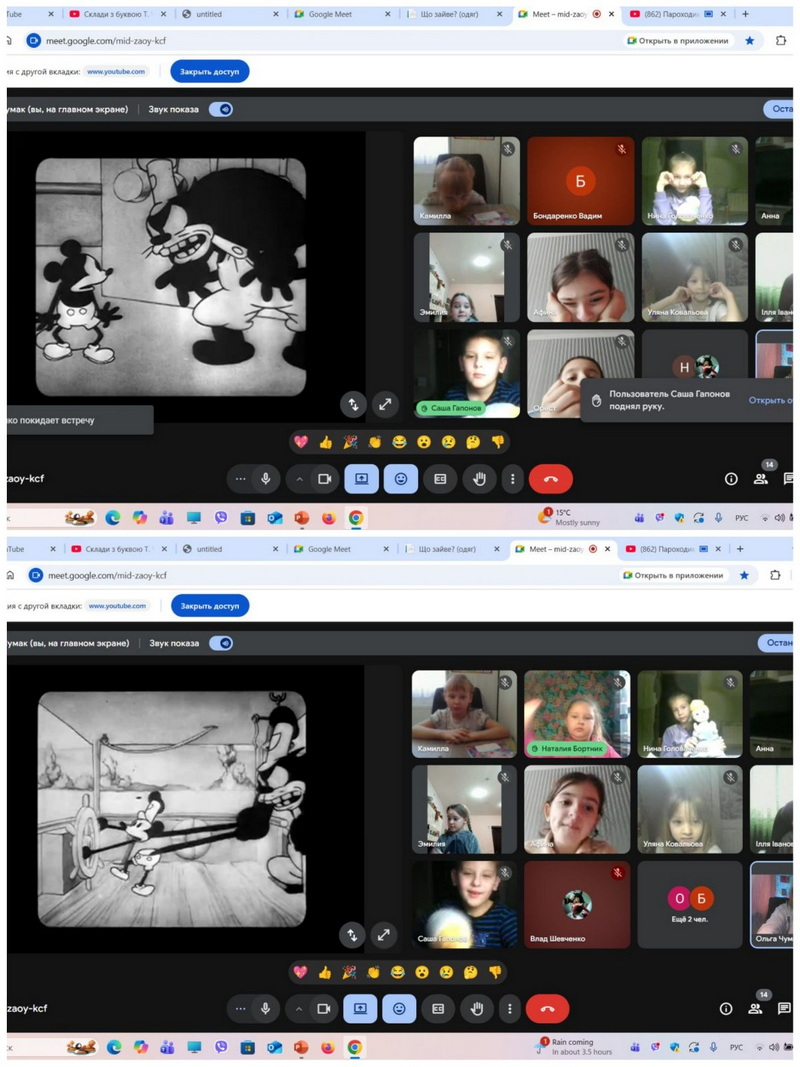800x1067 pixels.
Task: Select the 'Ещё 2 чел.' participant tile
Action: (690, 905)
